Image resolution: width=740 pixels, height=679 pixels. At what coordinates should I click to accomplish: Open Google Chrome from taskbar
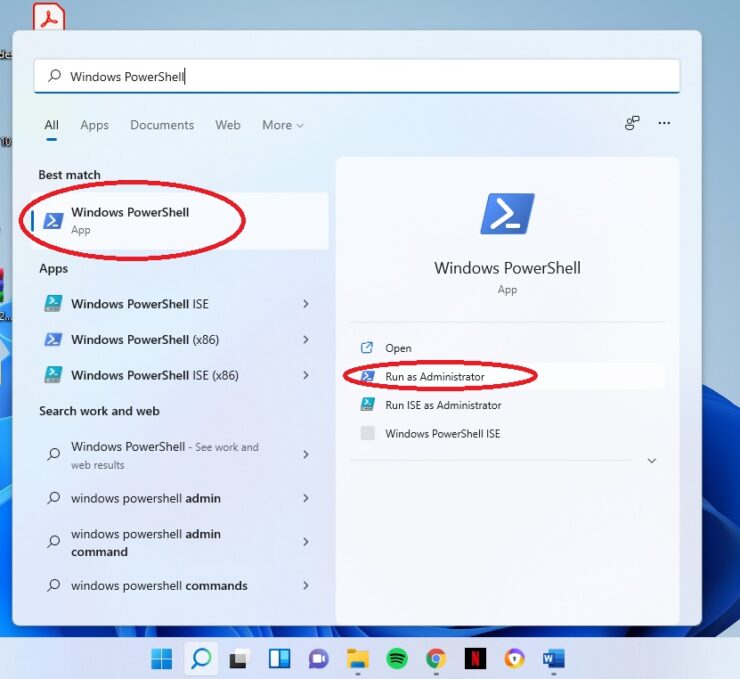[x=436, y=659]
